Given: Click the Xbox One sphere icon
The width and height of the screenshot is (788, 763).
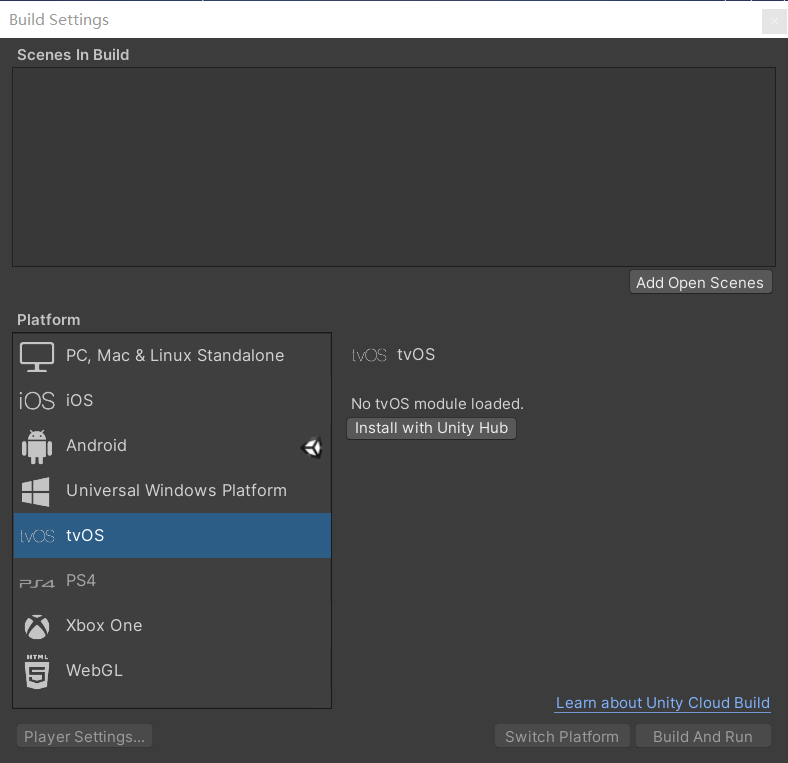Looking at the screenshot, I should pyautogui.click(x=37, y=626).
